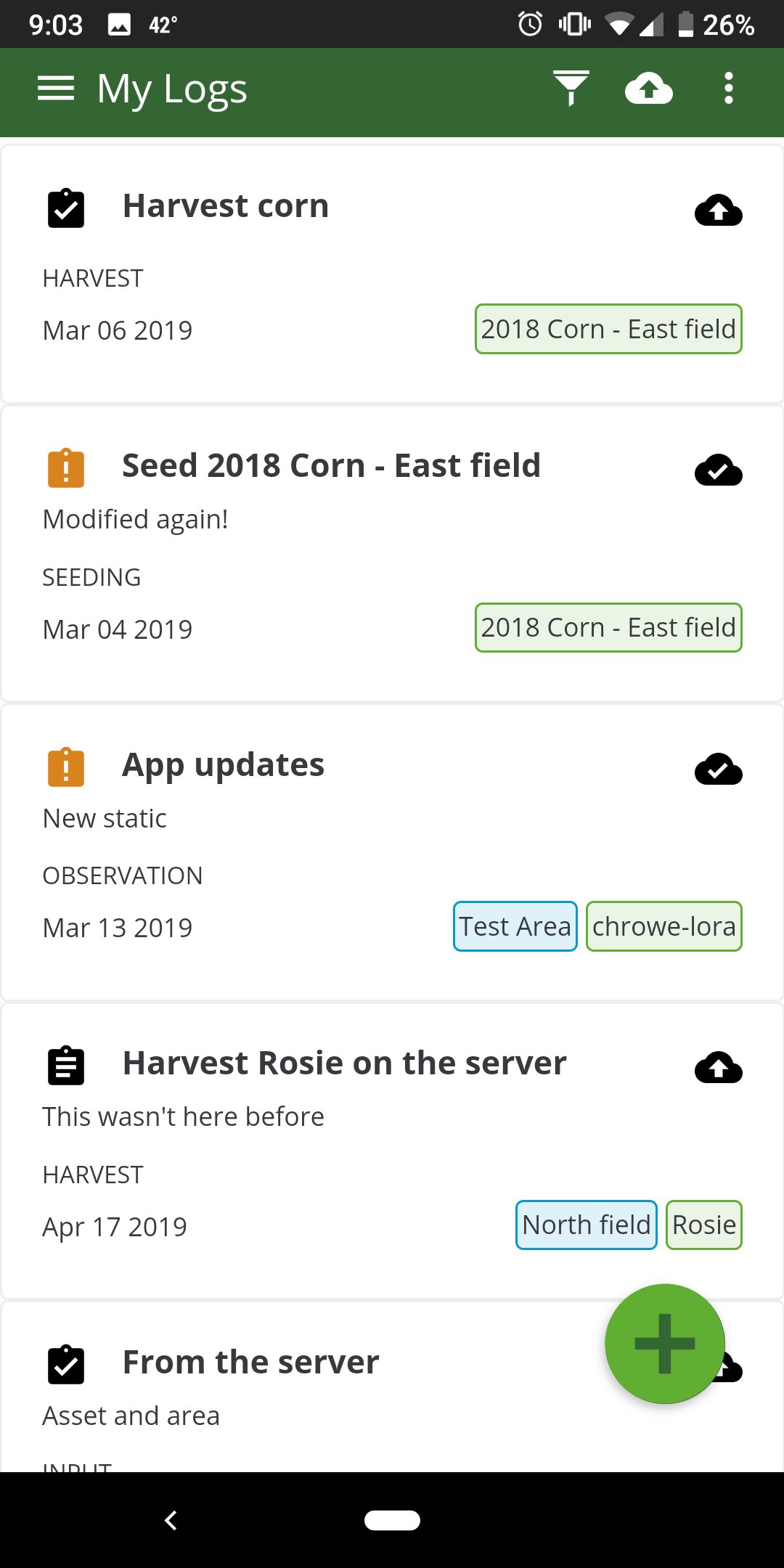Select the North field area chip

click(x=586, y=1225)
